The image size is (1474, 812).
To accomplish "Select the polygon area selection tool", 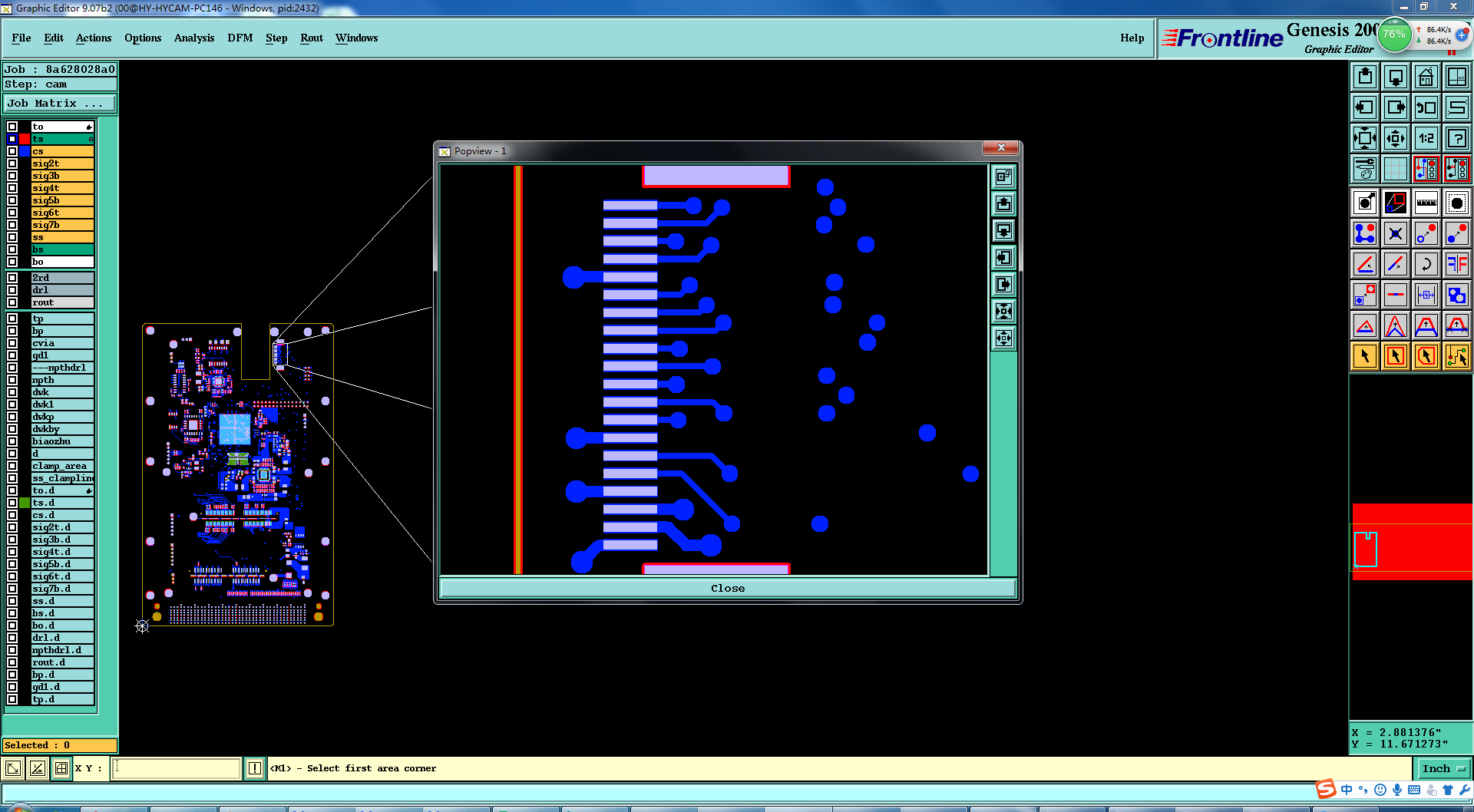I will click(x=1426, y=356).
